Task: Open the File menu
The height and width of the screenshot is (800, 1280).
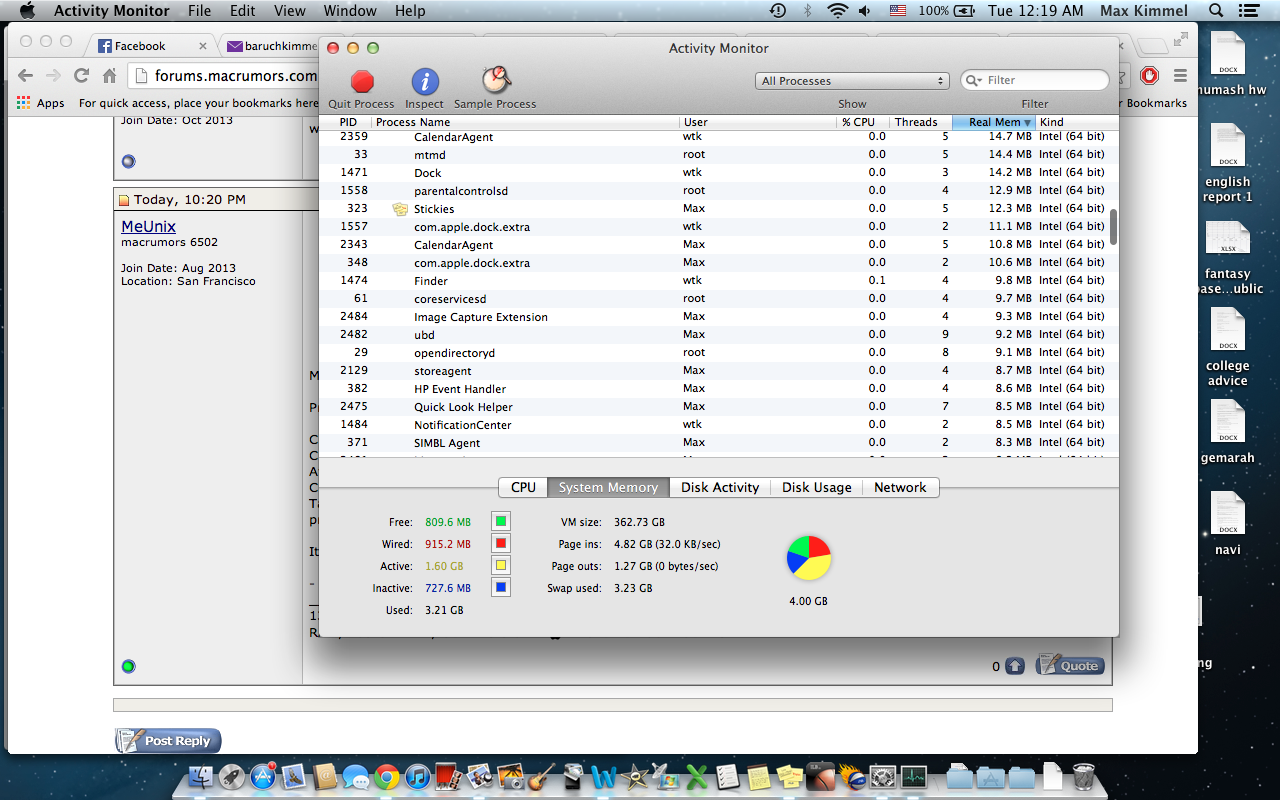Action: [x=199, y=11]
